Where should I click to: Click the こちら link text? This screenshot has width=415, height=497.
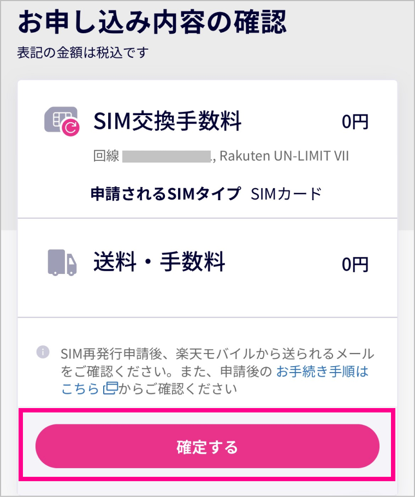click(x=80, y=389)
